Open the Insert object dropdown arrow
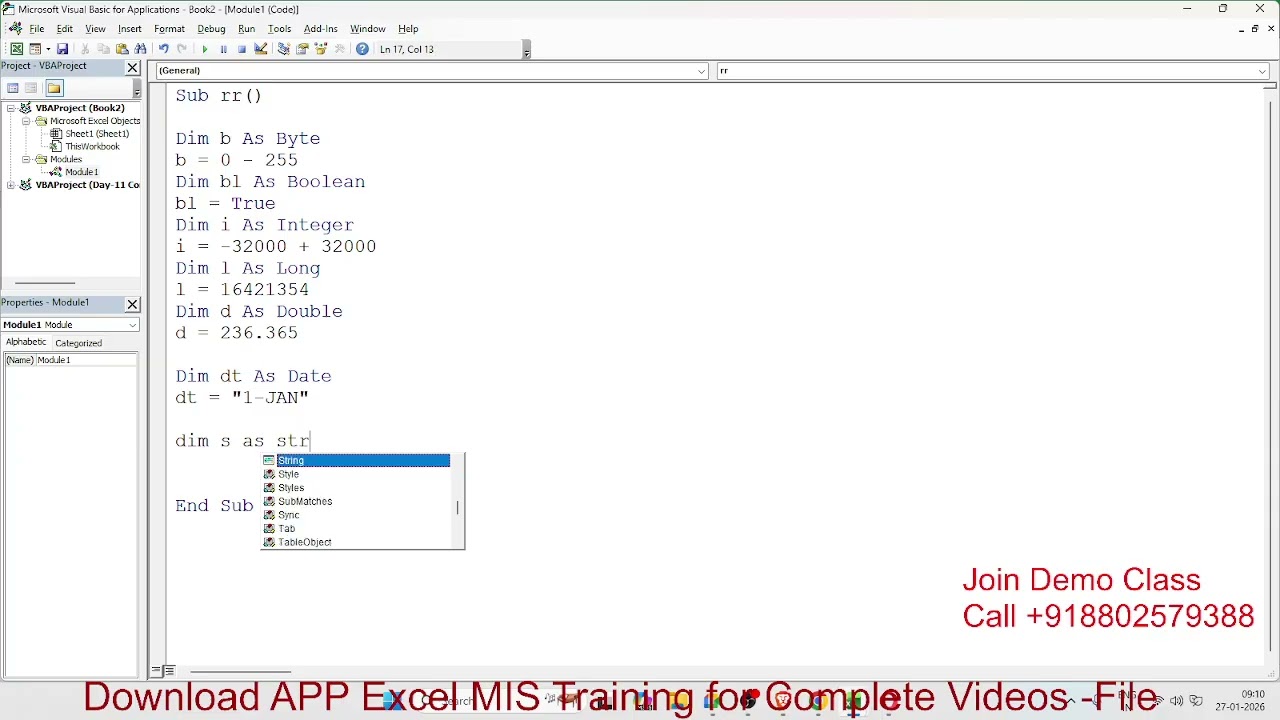Image resolution: width=1280 pixels, height=720 pixels. click(x=48, y=49)
